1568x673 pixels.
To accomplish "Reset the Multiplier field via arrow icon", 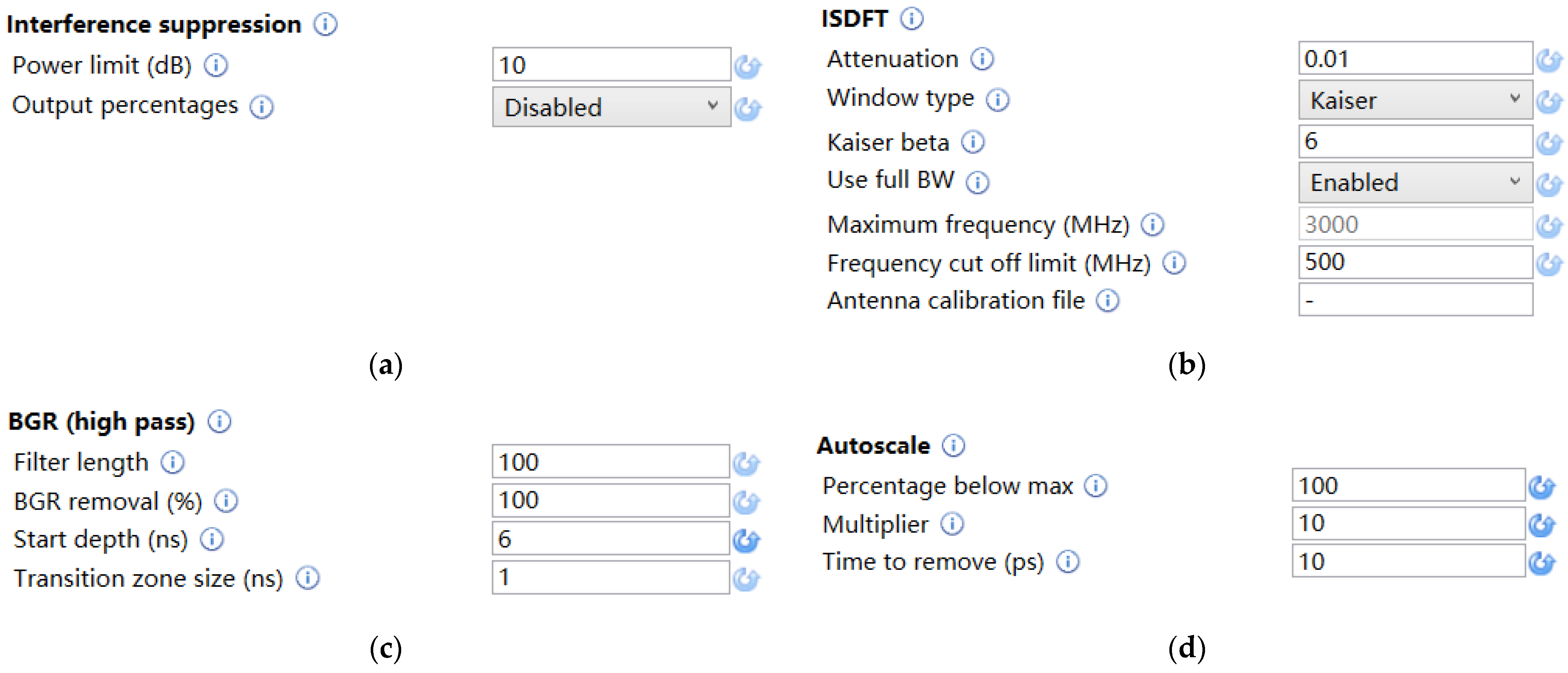I will pos(1542,525).
